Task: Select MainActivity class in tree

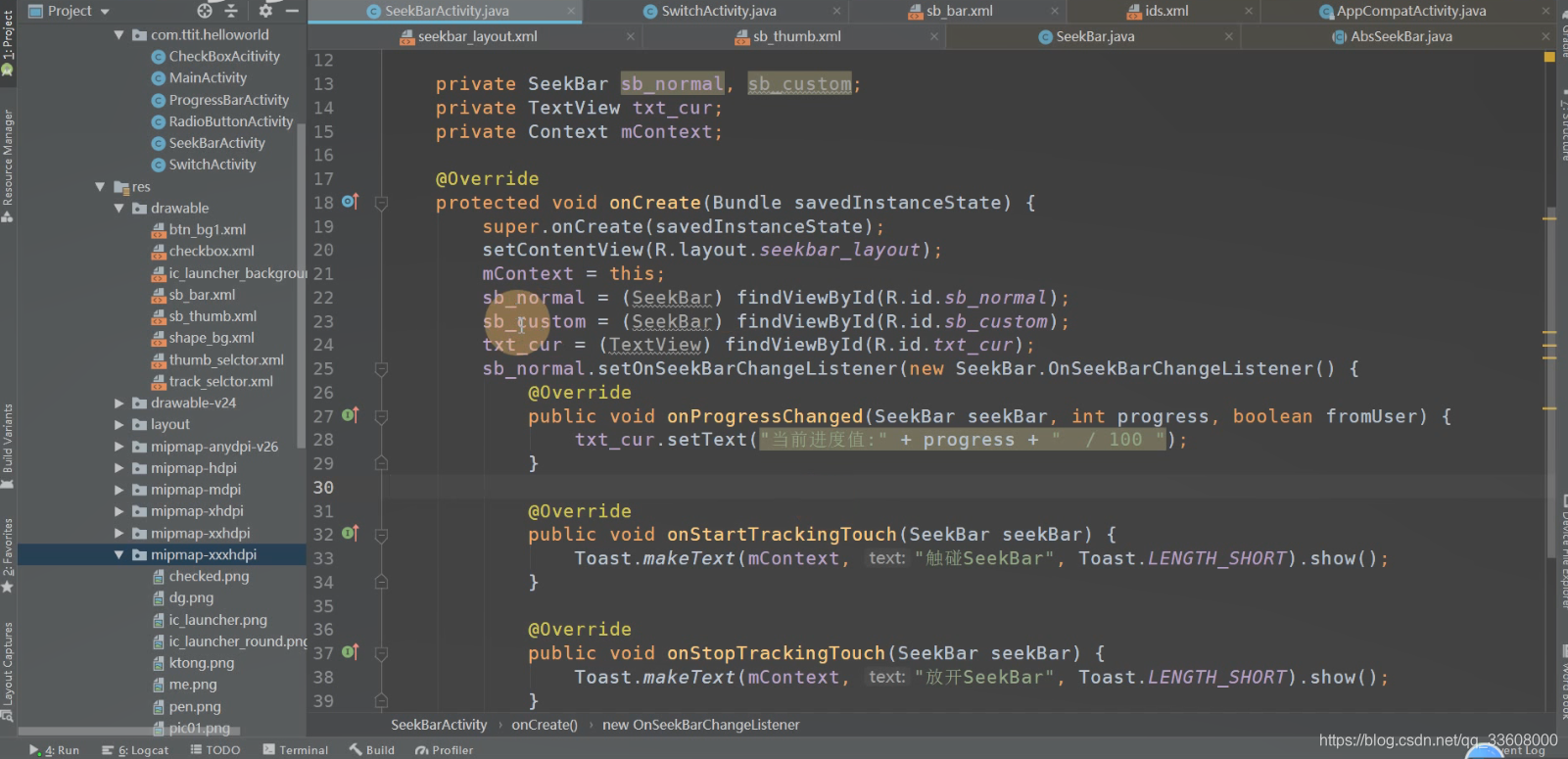Action: tap(208, 77)
